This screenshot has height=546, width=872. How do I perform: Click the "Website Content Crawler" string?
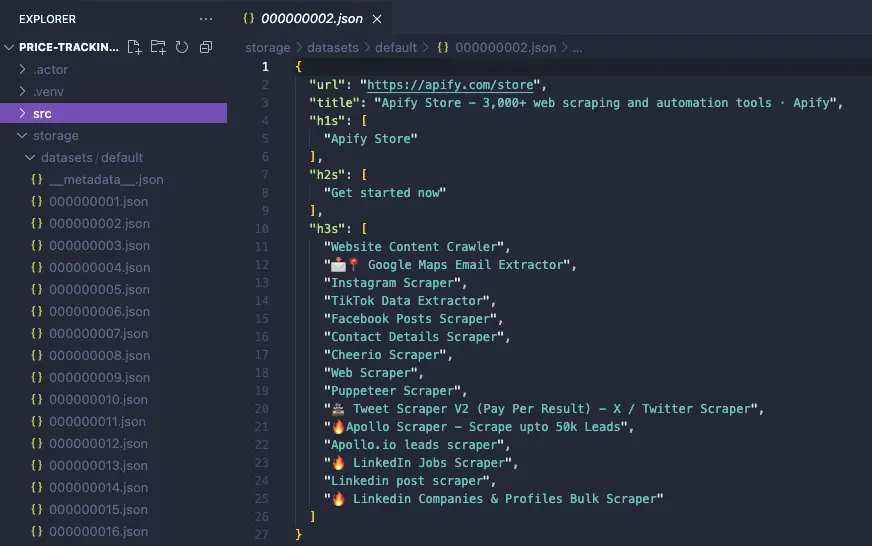coord(414,247)
